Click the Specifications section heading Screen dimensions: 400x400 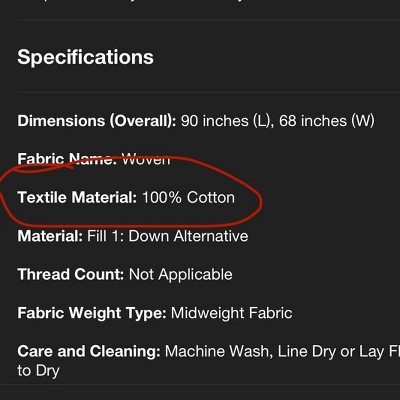(x=85, y=57)
